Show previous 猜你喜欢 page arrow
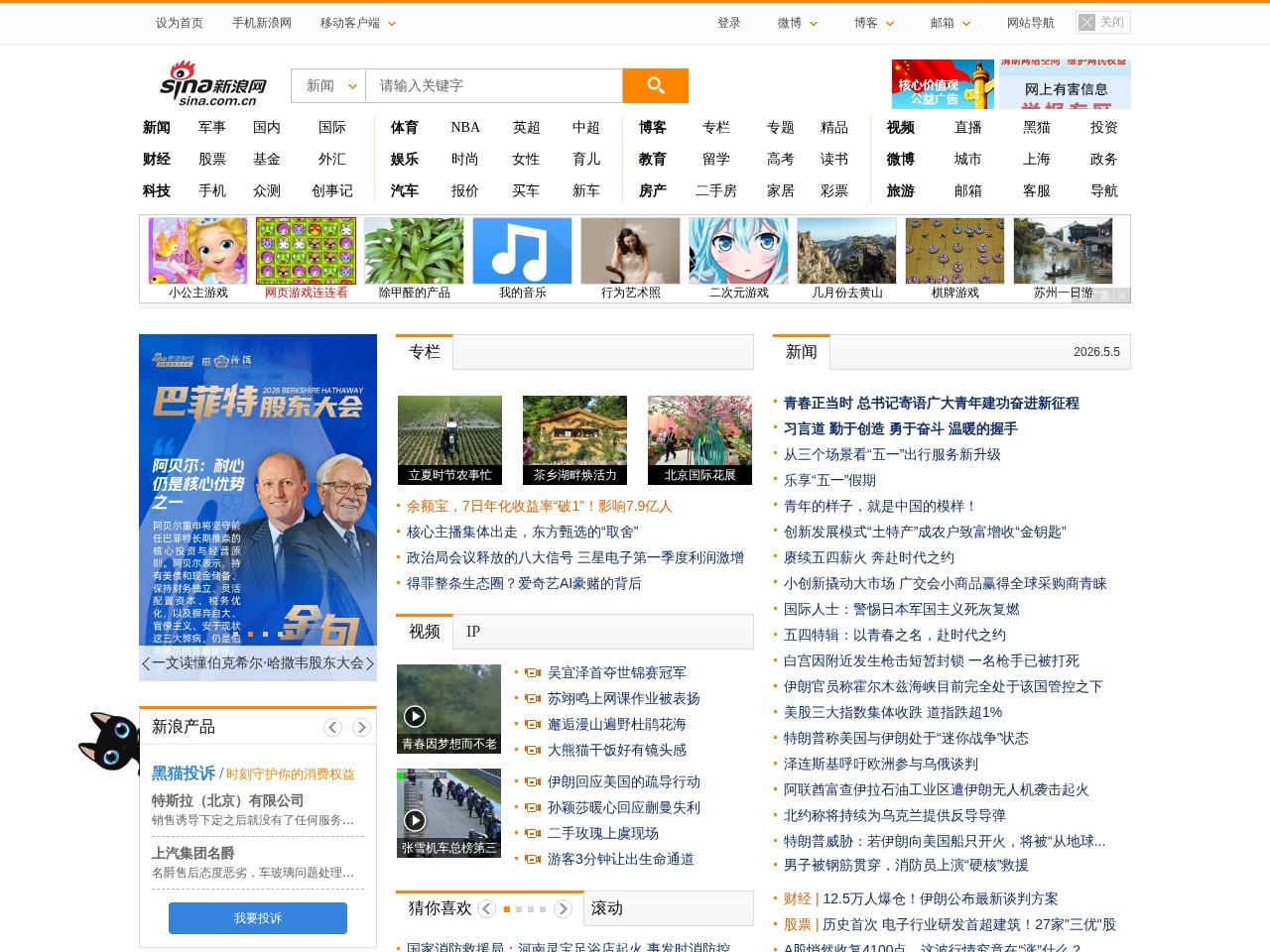This screenshot has width=1270, height=952. 486,908
